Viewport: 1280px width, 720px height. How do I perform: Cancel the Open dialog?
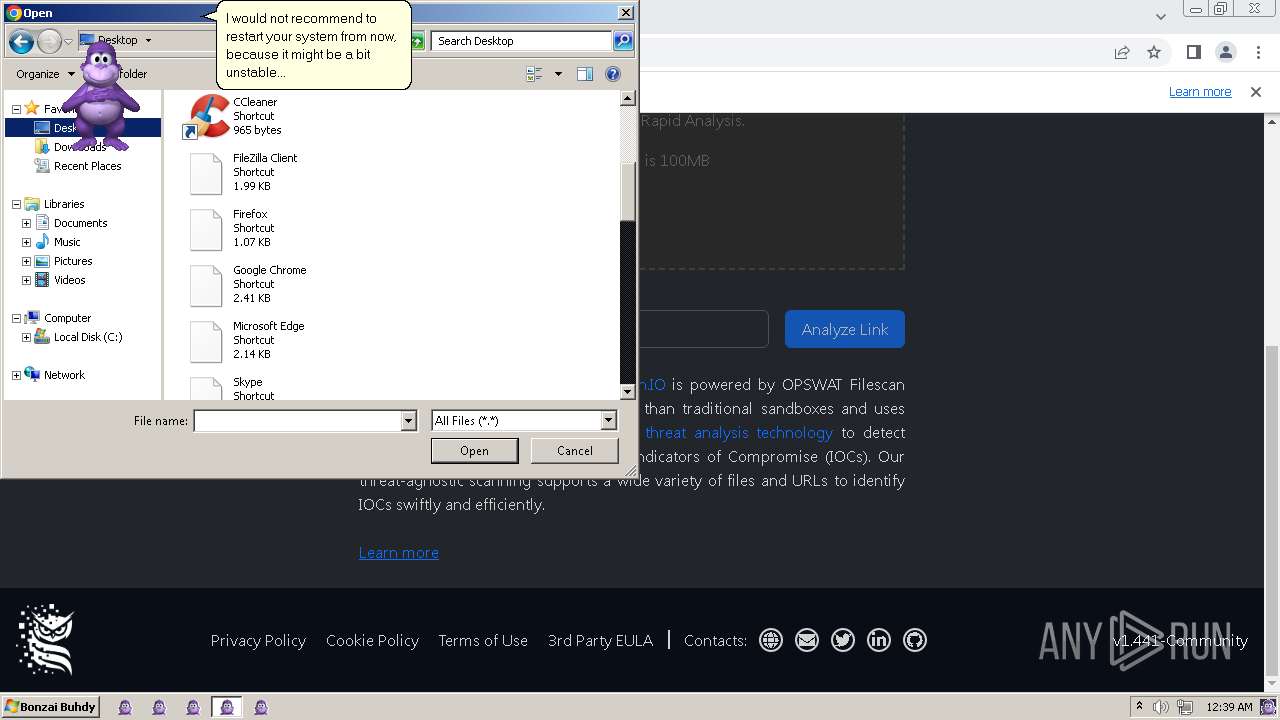(574, 451)
